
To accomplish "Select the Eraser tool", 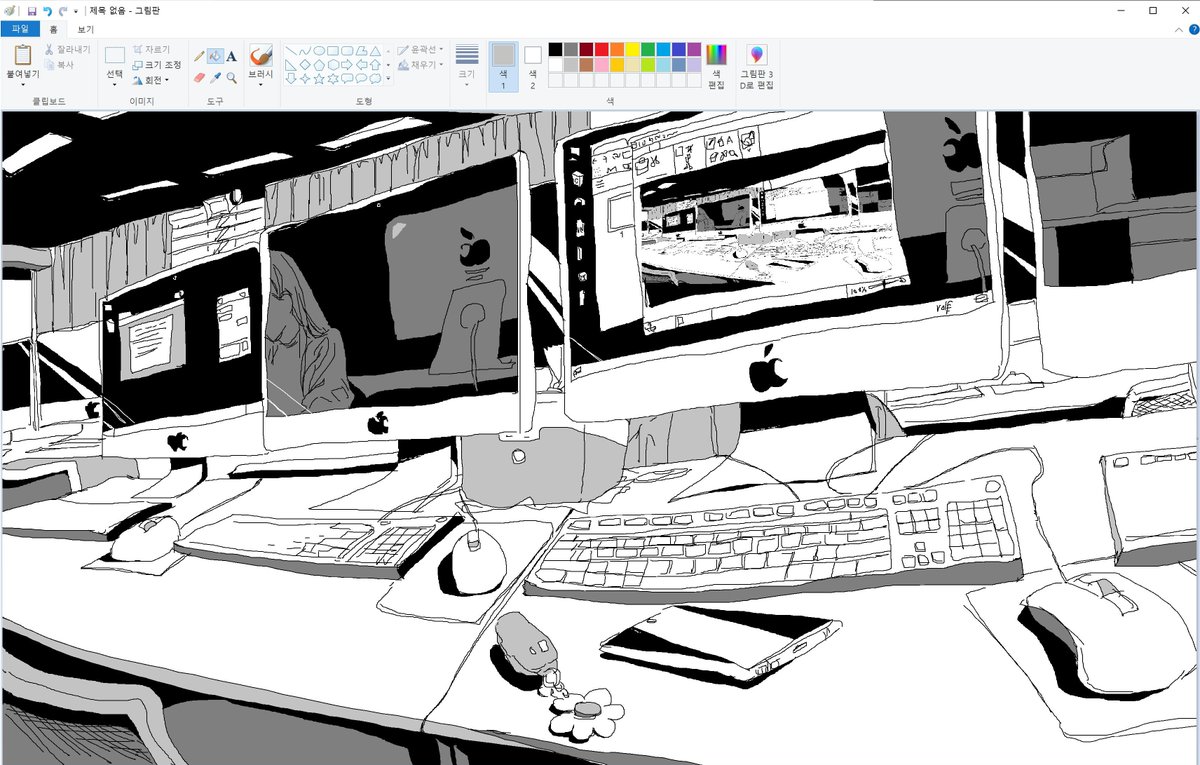I will [x=199, y=77].
